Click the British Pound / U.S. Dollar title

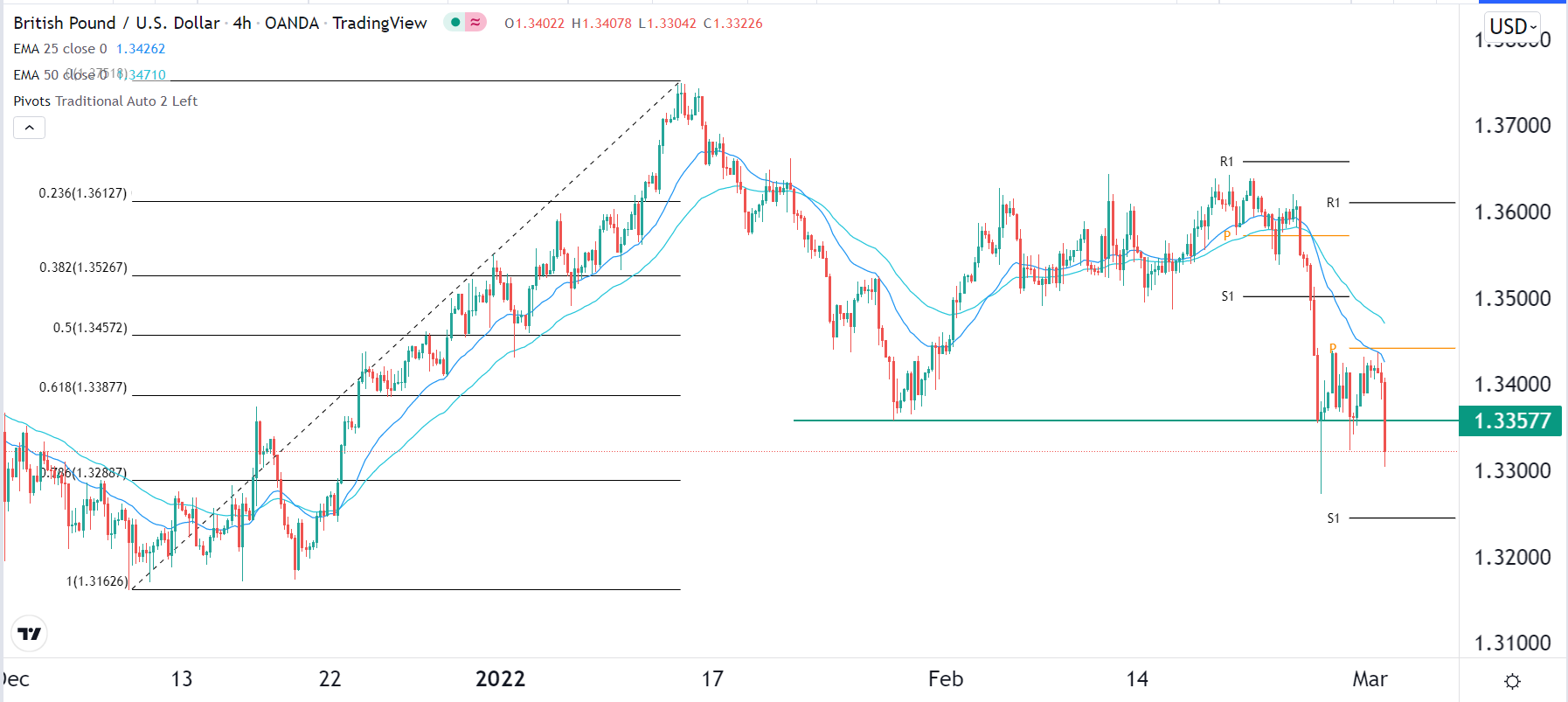[116, 23]
